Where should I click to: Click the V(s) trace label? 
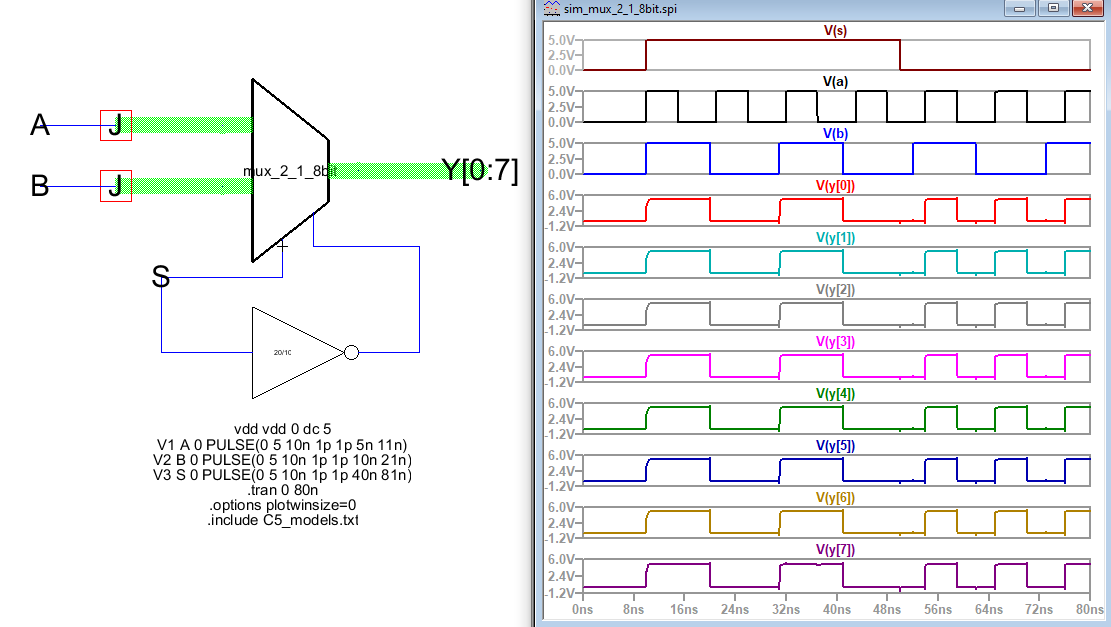[835, 31]
